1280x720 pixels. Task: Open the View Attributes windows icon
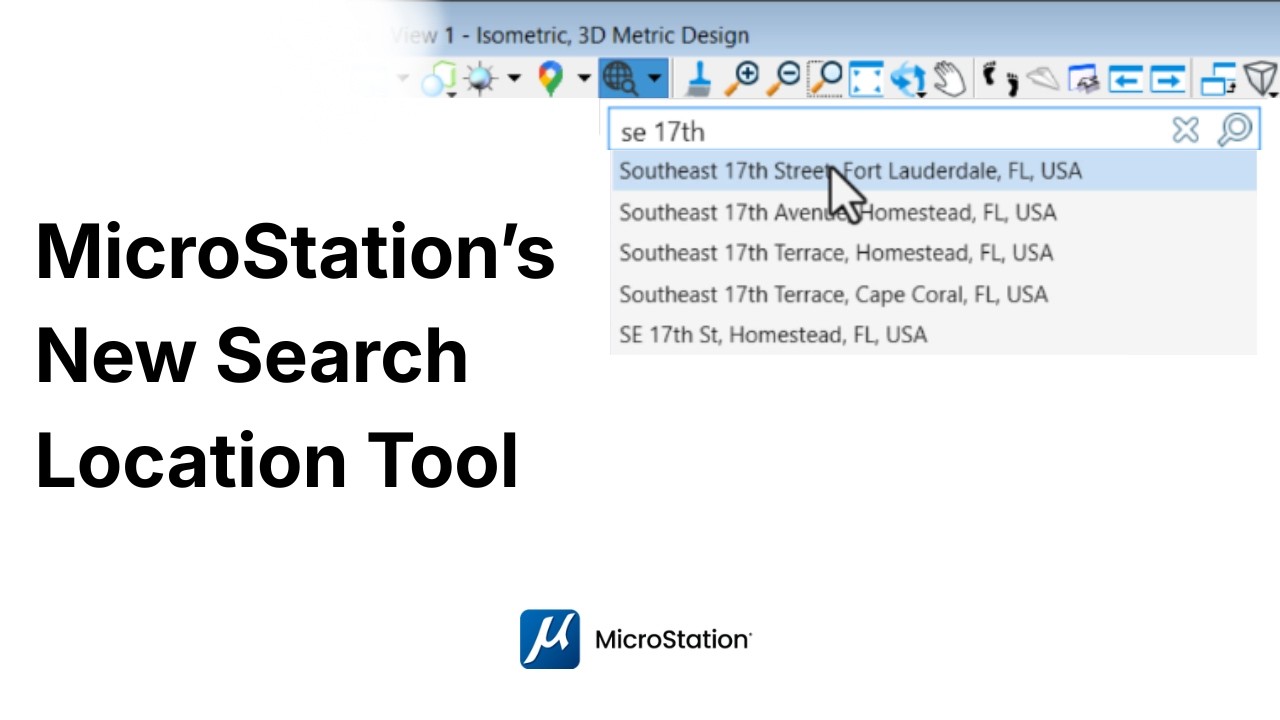click(x=1218, y=79)
